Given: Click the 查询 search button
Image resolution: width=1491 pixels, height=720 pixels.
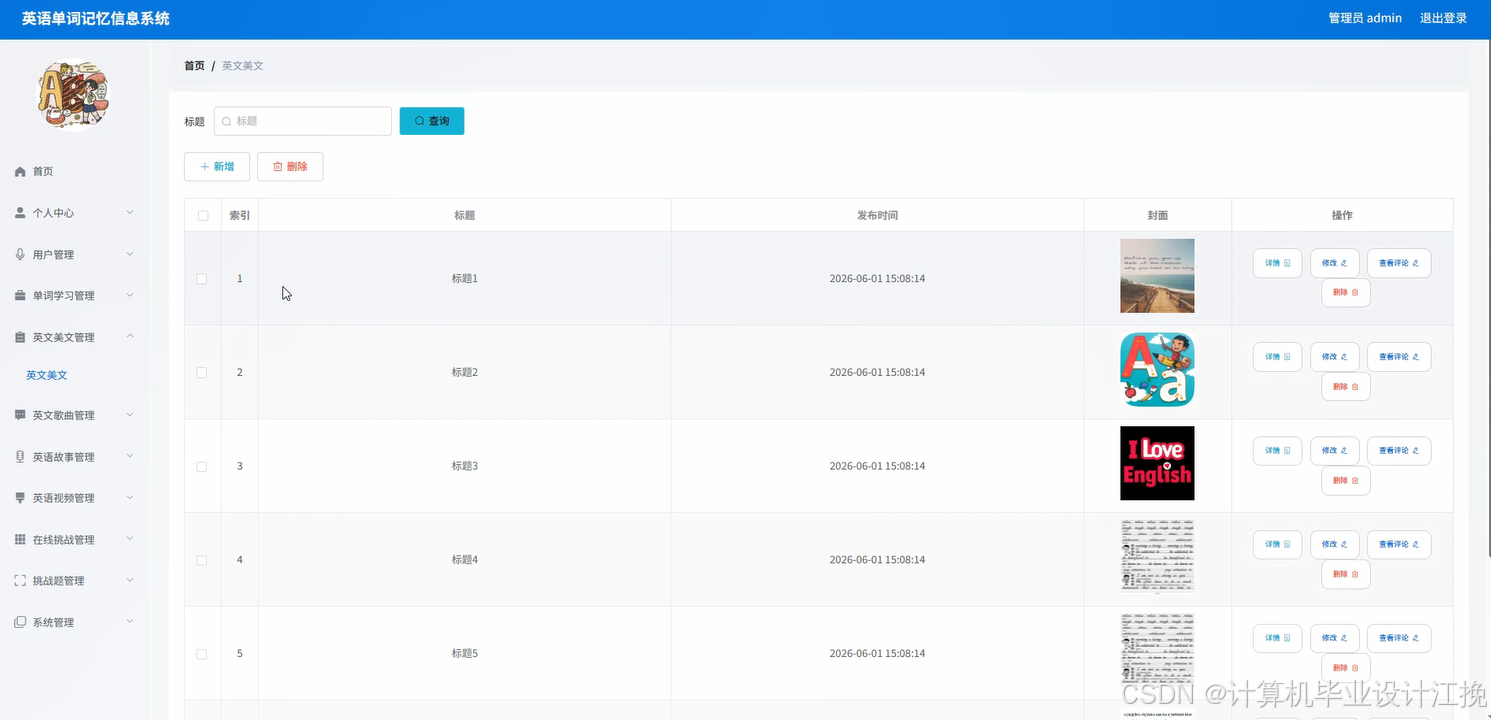Looking at the screenshot, I should [432, 121].
